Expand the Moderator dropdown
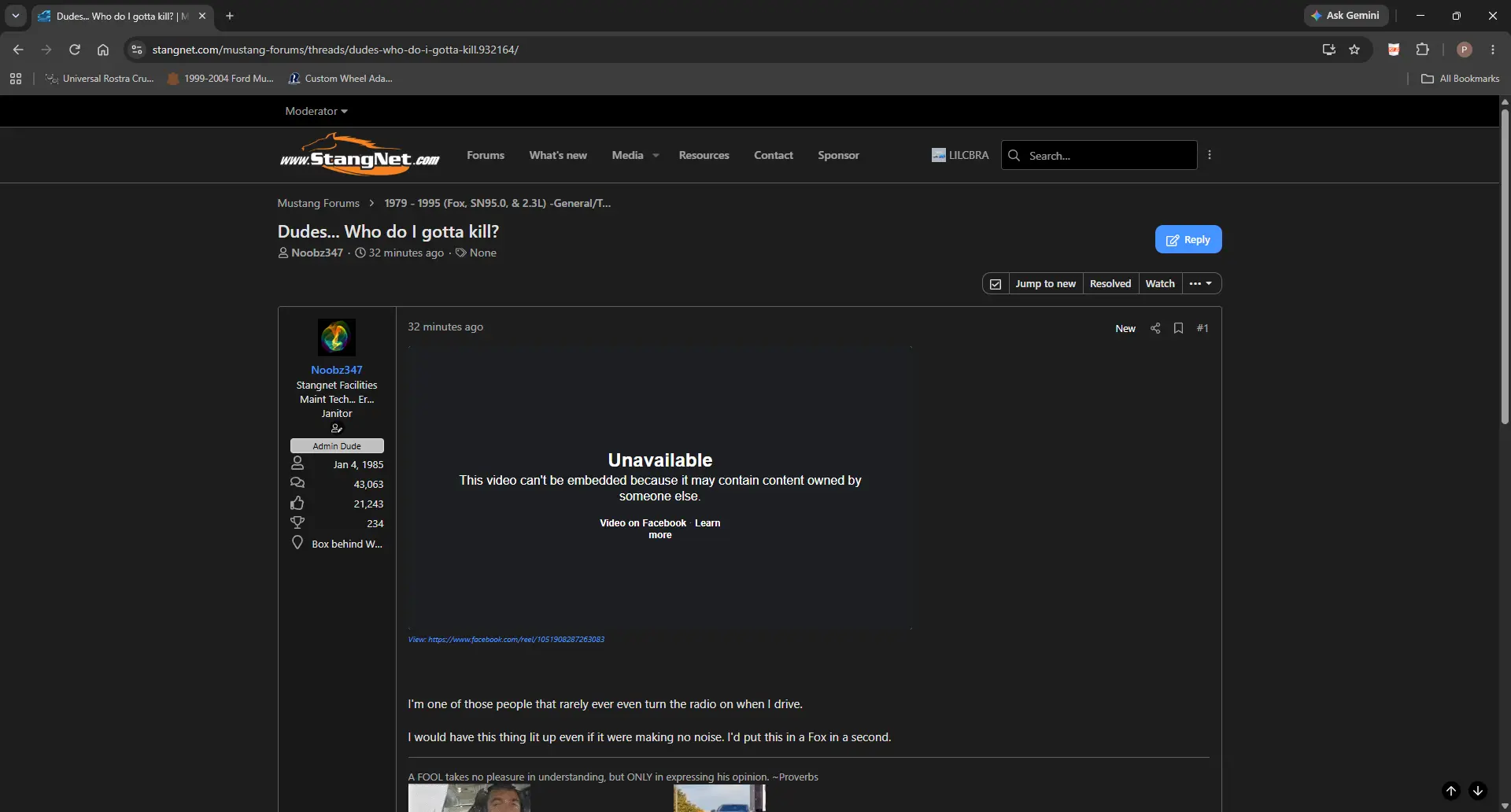Viewport: 1511px width, 812px height. click(316, 111)
